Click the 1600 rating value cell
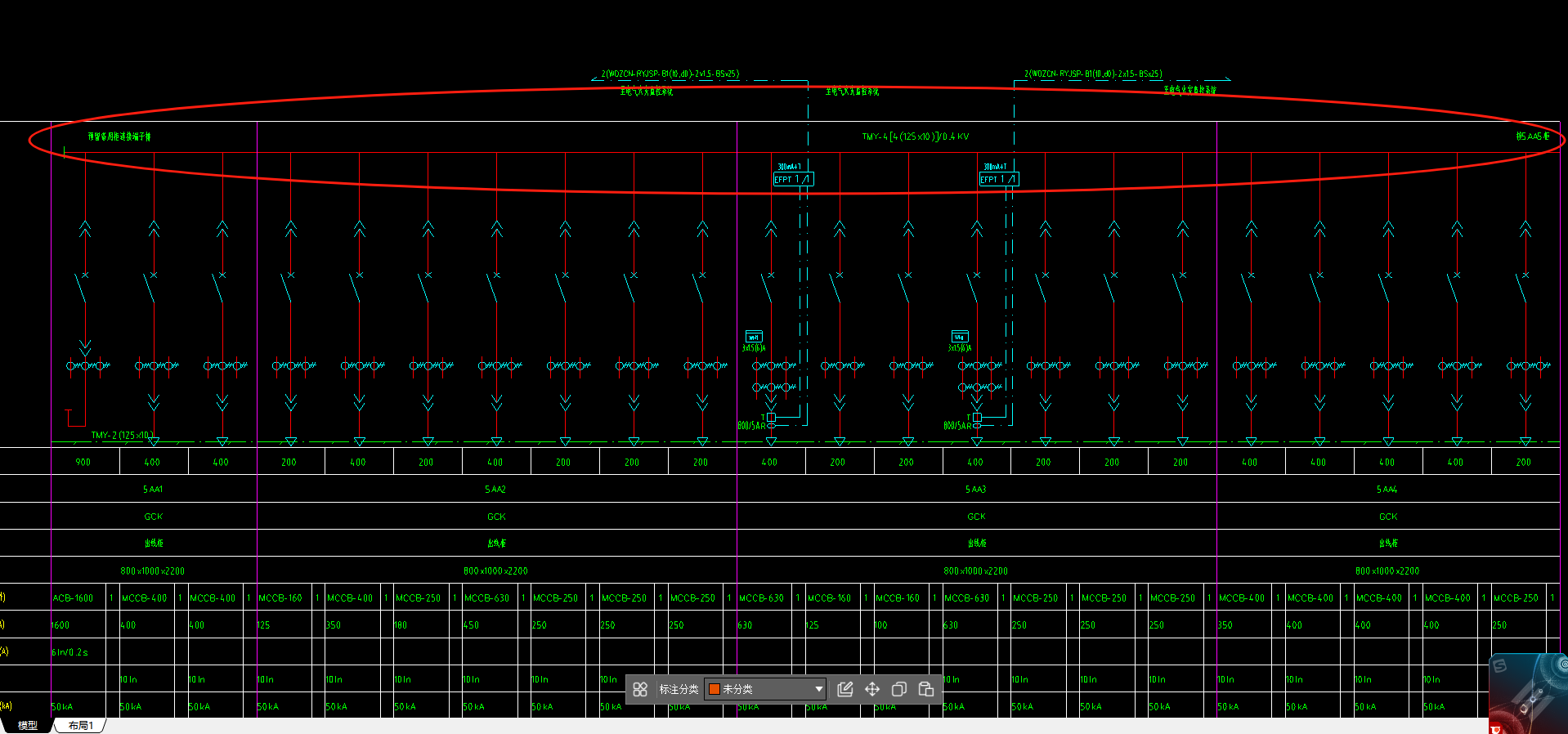This screenshot has height=734, width=1568. pyautogui.click(x=60, y=625)
